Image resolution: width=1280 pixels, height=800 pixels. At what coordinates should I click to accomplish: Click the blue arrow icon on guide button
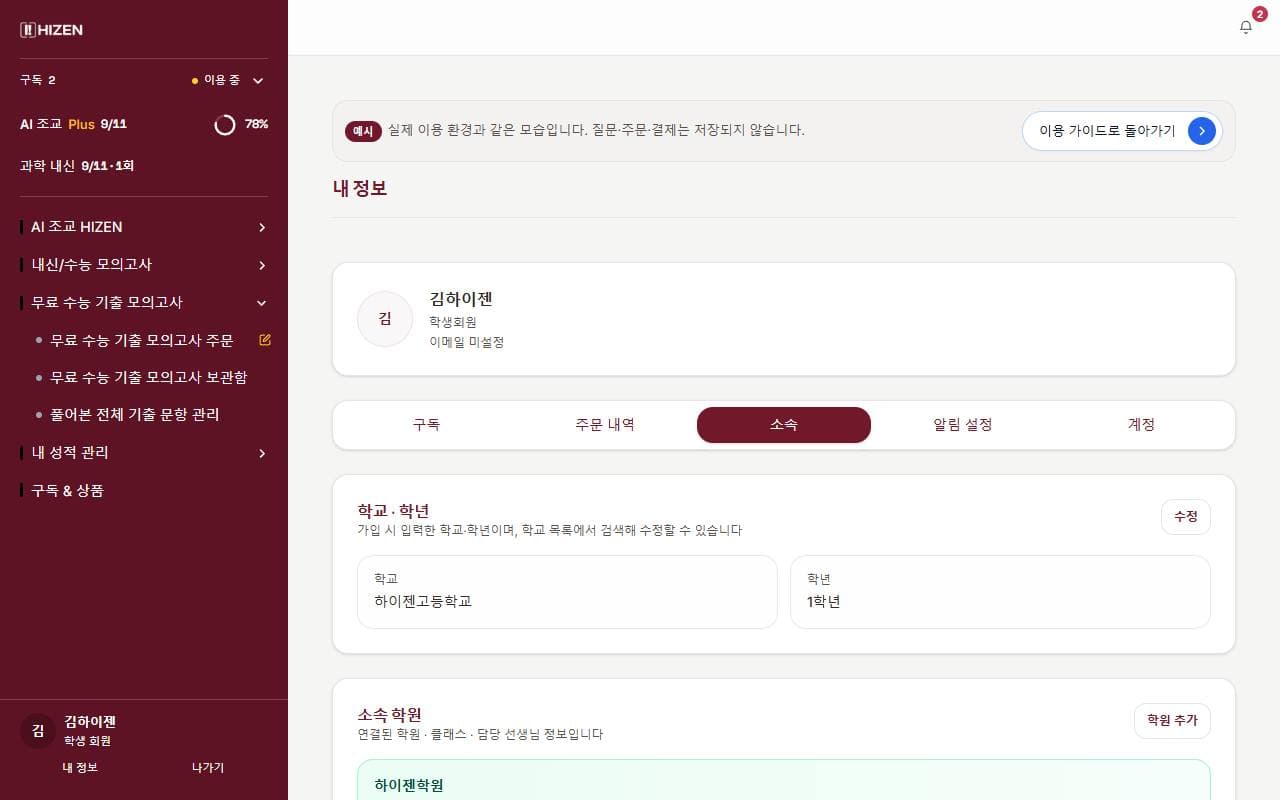click(1201, 131)
